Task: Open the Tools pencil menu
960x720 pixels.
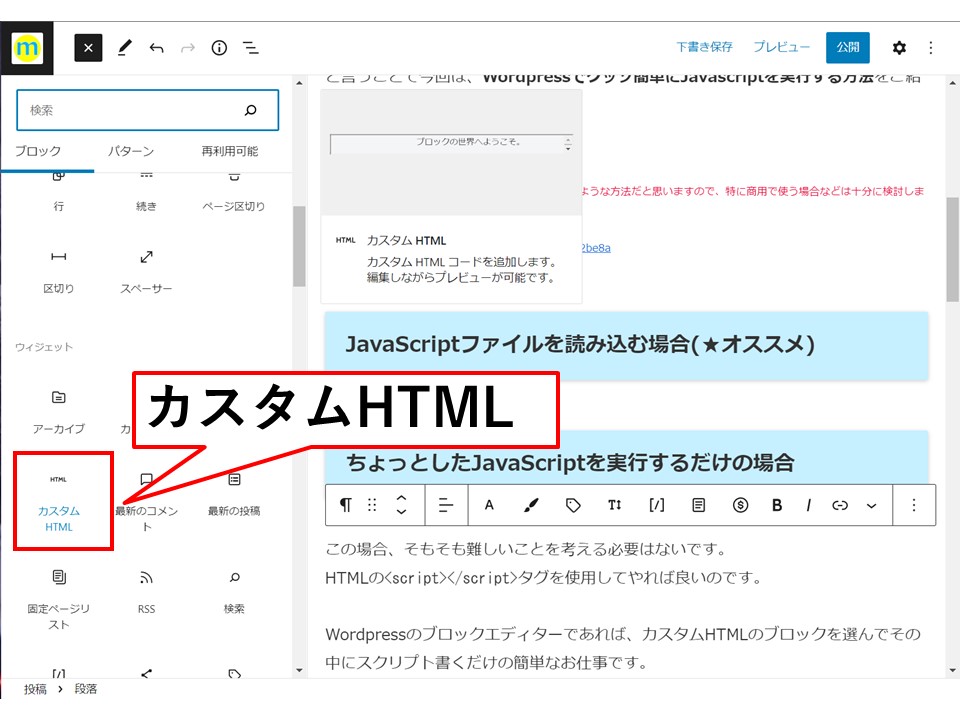Action: coord(125,48)
